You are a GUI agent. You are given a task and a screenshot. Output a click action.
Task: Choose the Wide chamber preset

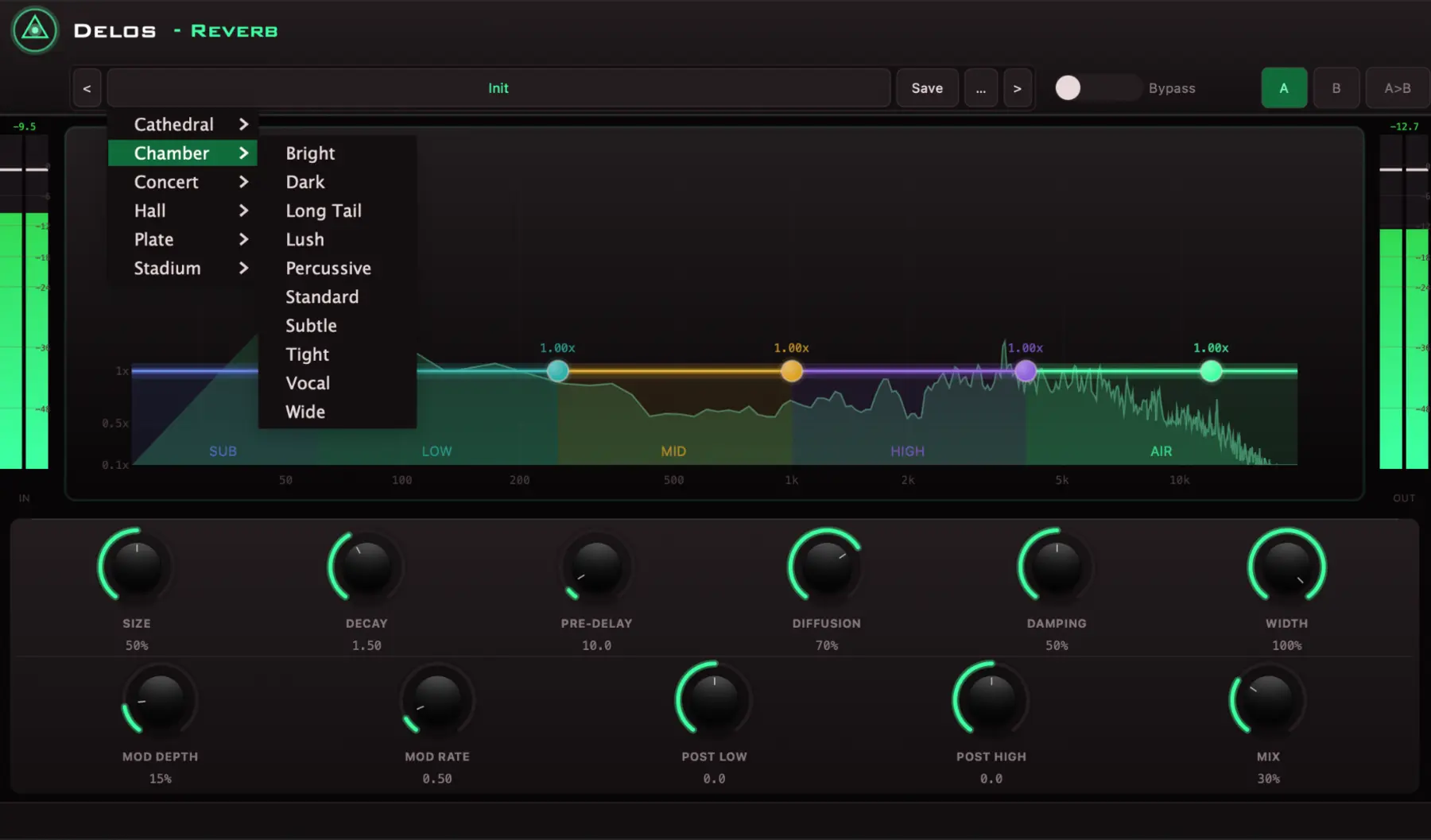[338, 412]
